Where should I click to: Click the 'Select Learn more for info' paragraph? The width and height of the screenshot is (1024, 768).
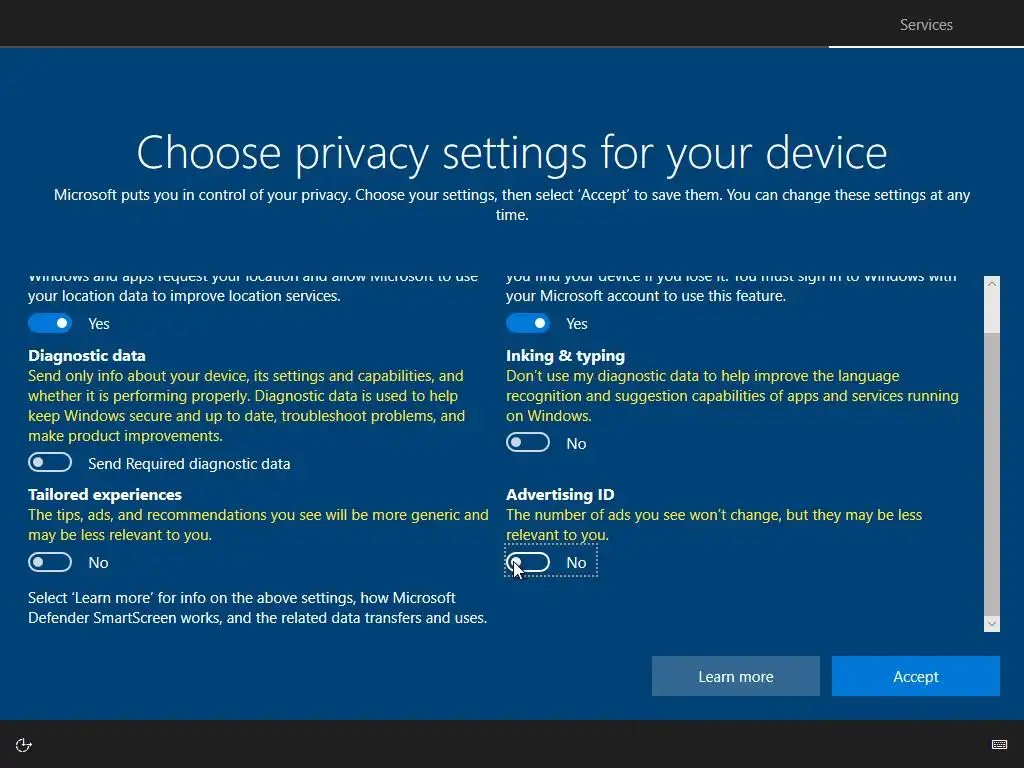[257, 607]
